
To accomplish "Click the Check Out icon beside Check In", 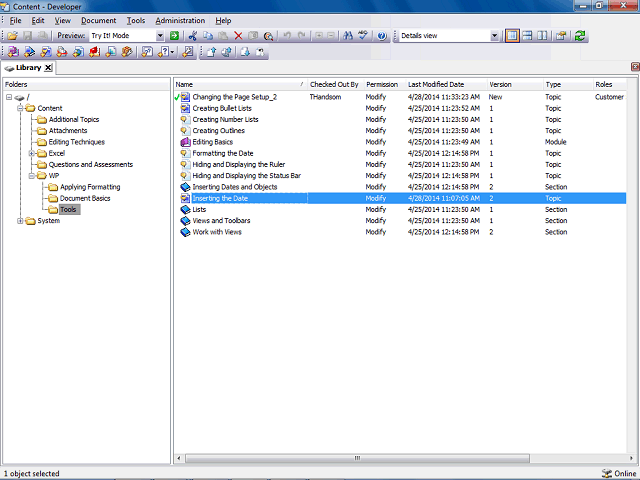I will pyautogui.click(x=227, y=52).
